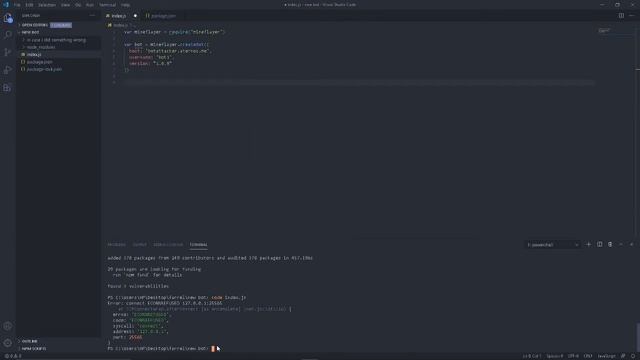Click the index.js breadcrumb

click(x=120, y=25)
